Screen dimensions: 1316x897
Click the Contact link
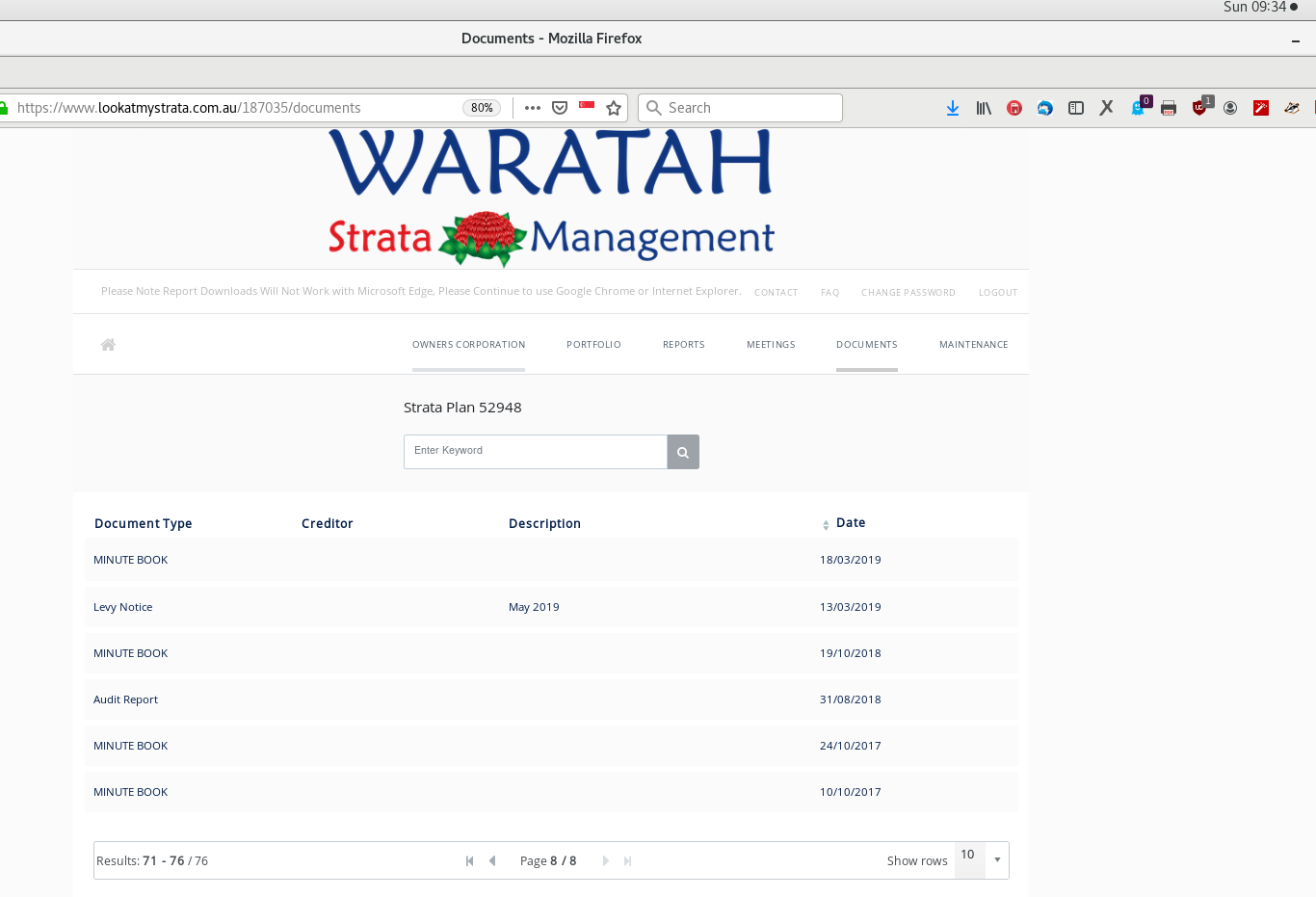[x=776, y=293]
